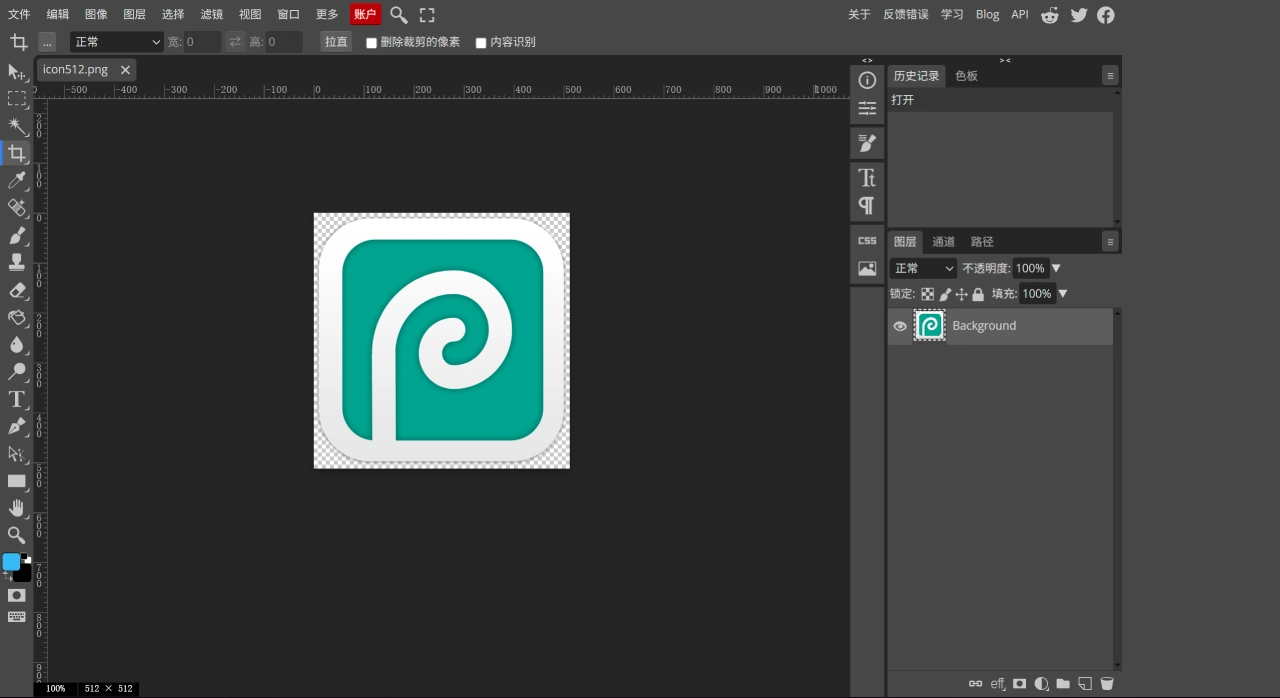Click the 拉直 straighten button
The width and height of the screenshot is (1280, 698).
[x=336, y=42]
